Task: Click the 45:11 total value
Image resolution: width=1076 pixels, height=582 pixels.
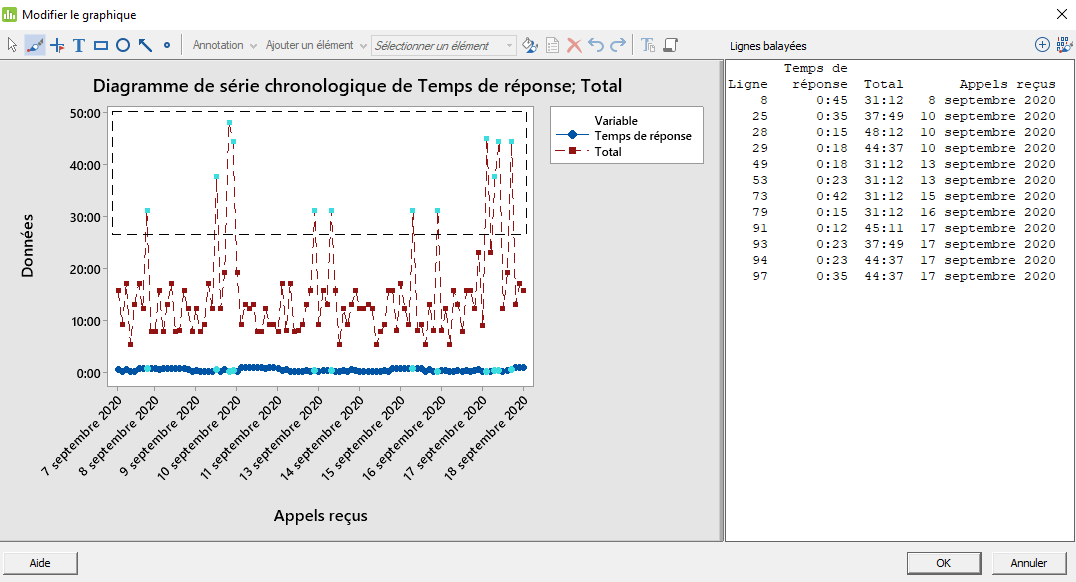Action: click(x=884, y=229)
